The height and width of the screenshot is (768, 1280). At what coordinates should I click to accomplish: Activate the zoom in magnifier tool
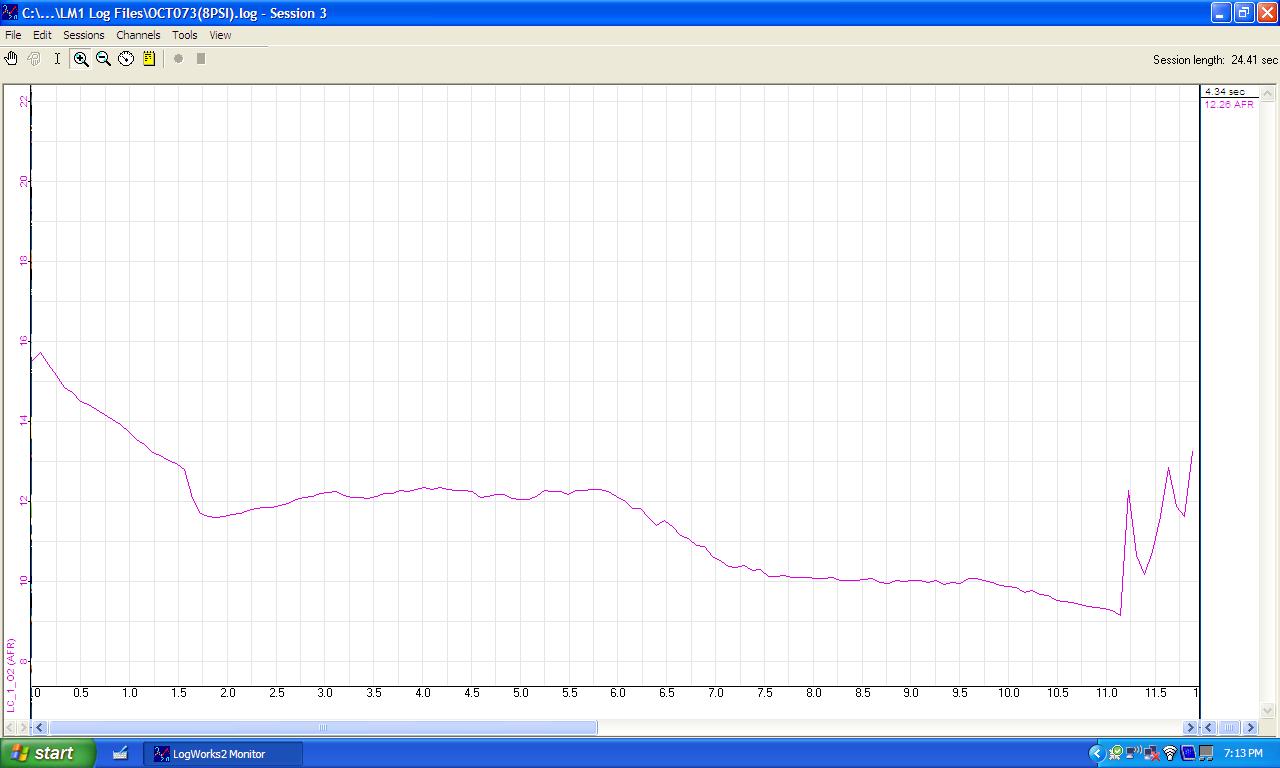(81, 59)
